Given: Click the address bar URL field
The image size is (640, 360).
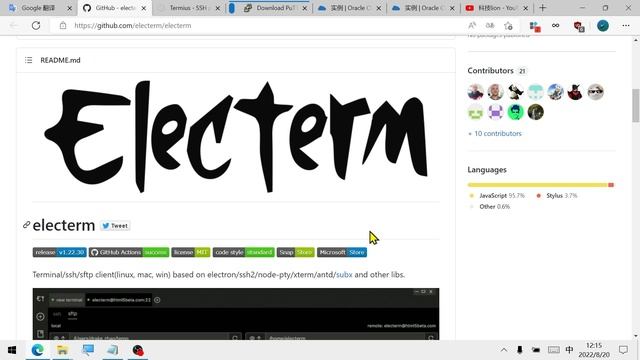Looking at the screenshot, I should tap(261, 25).
